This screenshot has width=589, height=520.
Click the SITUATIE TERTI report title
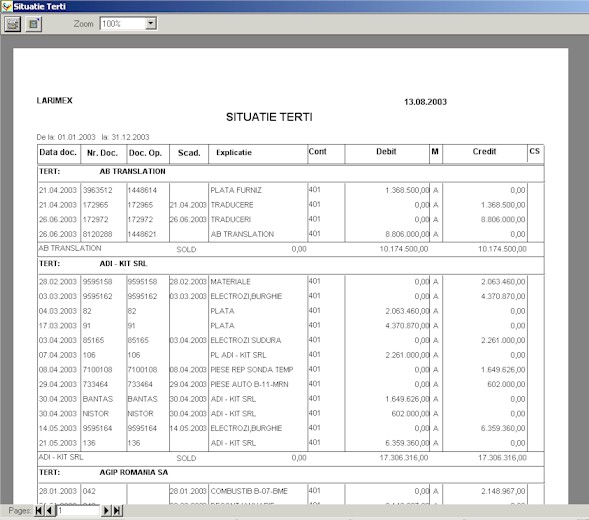click(x=269, y=117)
